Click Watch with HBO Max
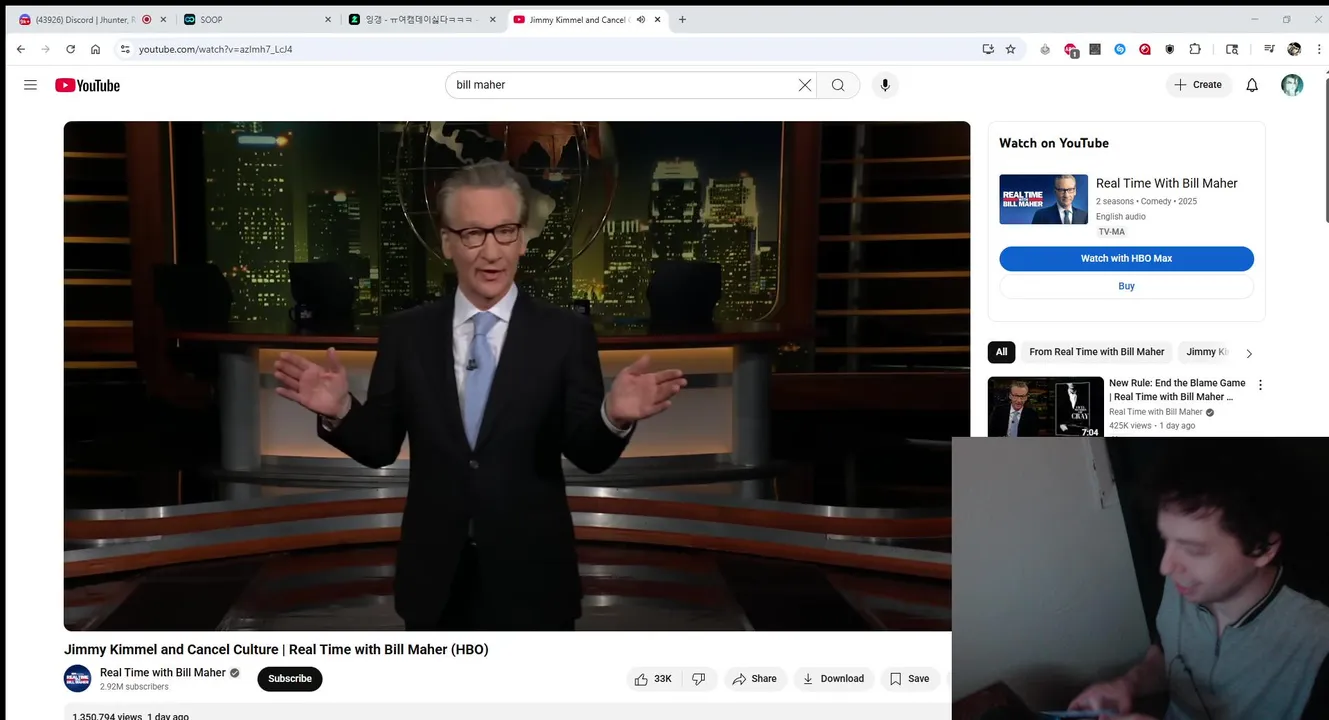Viewport: 1329px width, 720px height. [1126, 259]
